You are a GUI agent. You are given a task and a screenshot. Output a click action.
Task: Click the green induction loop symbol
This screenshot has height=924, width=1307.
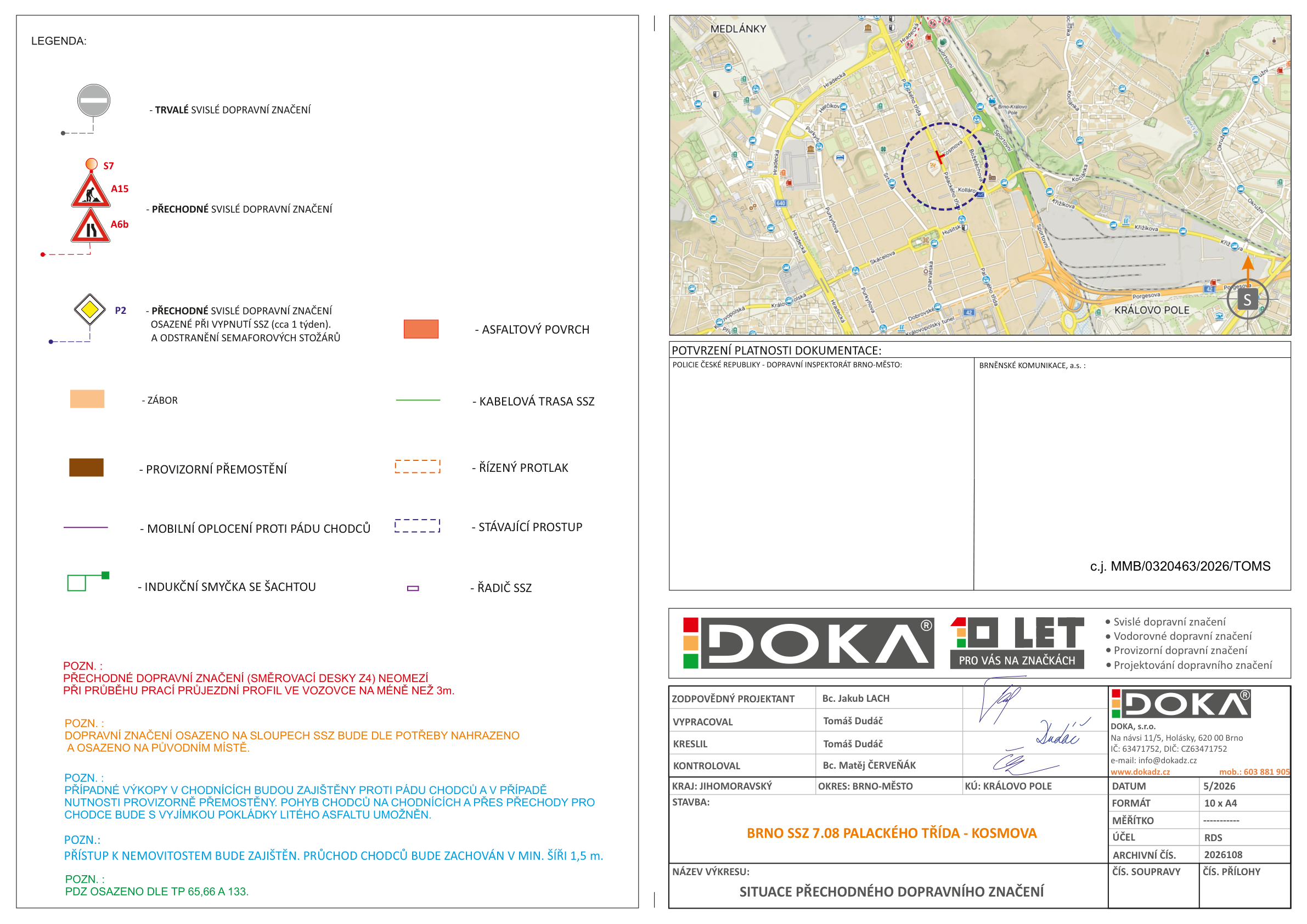coord(88,581)
